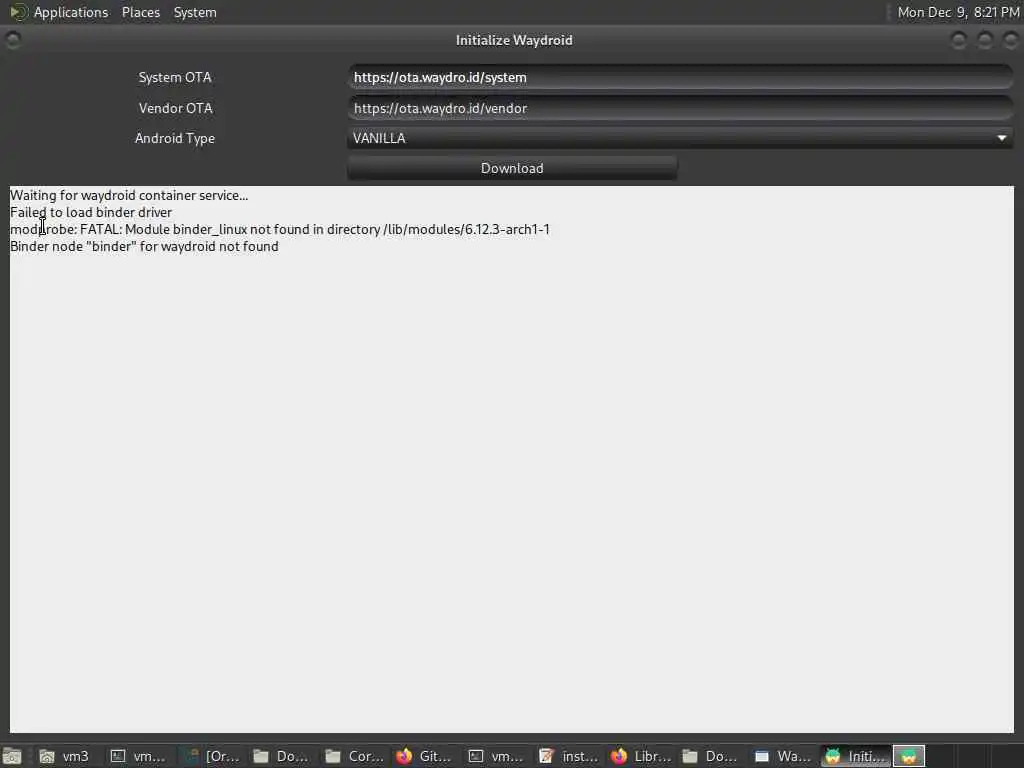Open the Places menu
Image resolution: width=1024 pixels, height=768 pixels.
[141, 12]
